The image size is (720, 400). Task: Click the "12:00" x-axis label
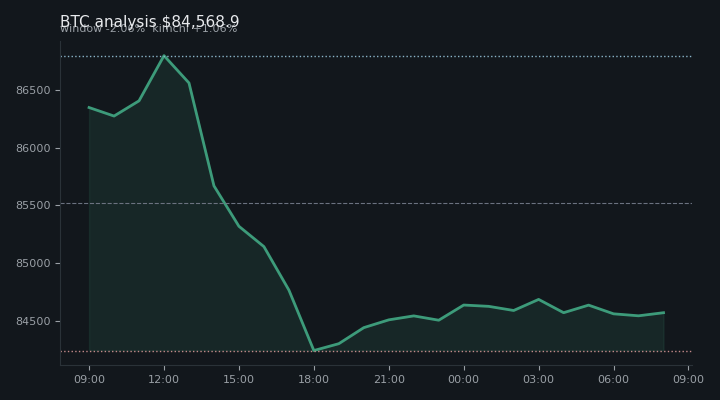tap(163, 379)
